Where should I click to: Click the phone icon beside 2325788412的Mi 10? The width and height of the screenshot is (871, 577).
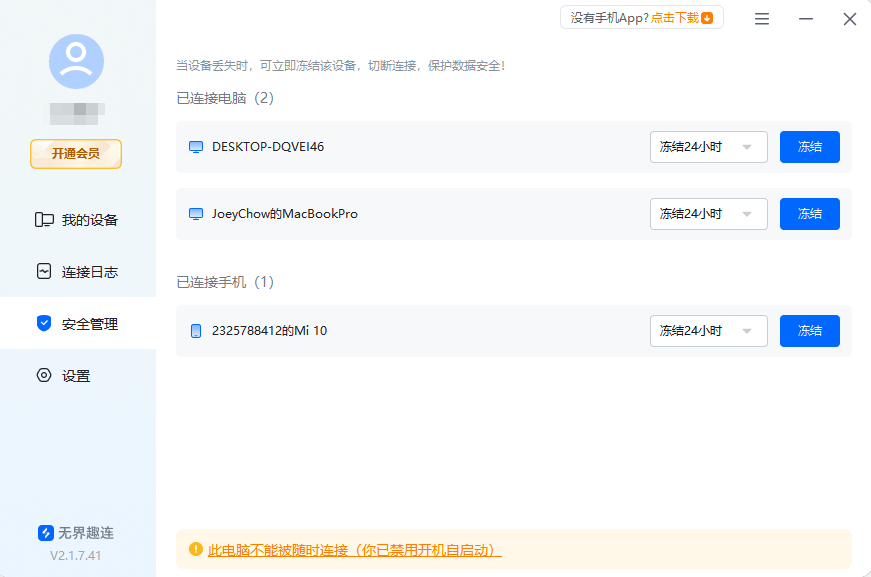195,330
